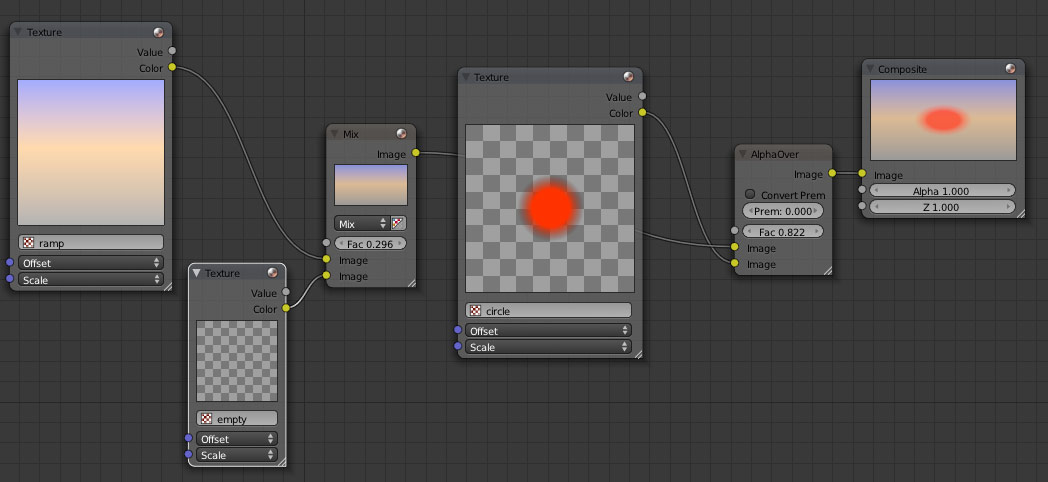The height and width of the screenshot is (482, 1048).
Task: Click Alpha input socket on Composite node
Action: point(862,190)
